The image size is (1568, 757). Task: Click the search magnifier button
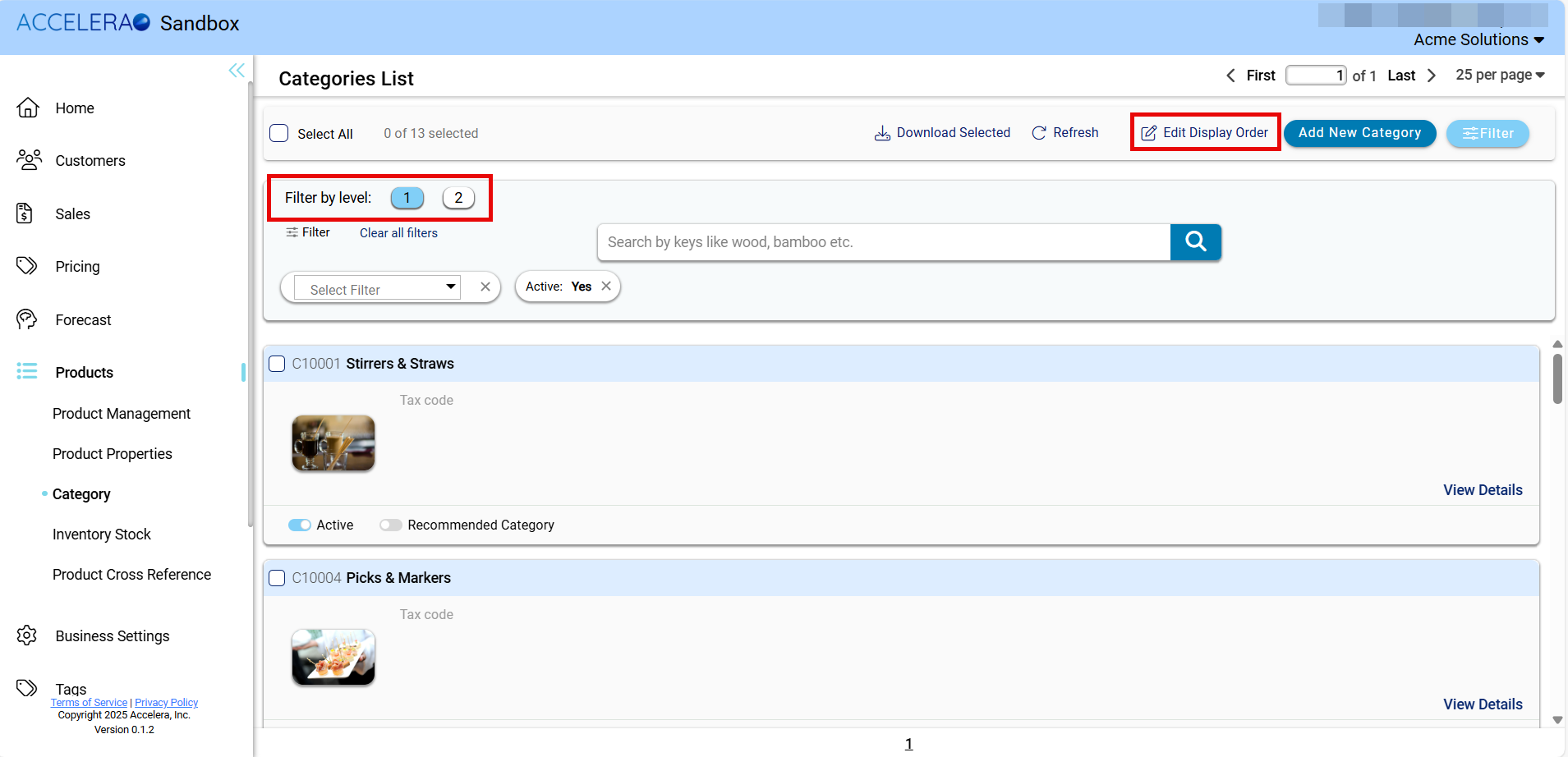(1195, 241)
